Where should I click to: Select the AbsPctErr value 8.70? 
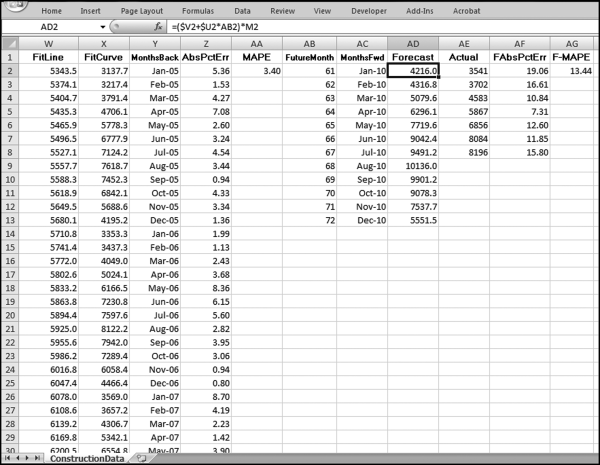point(206,396)
